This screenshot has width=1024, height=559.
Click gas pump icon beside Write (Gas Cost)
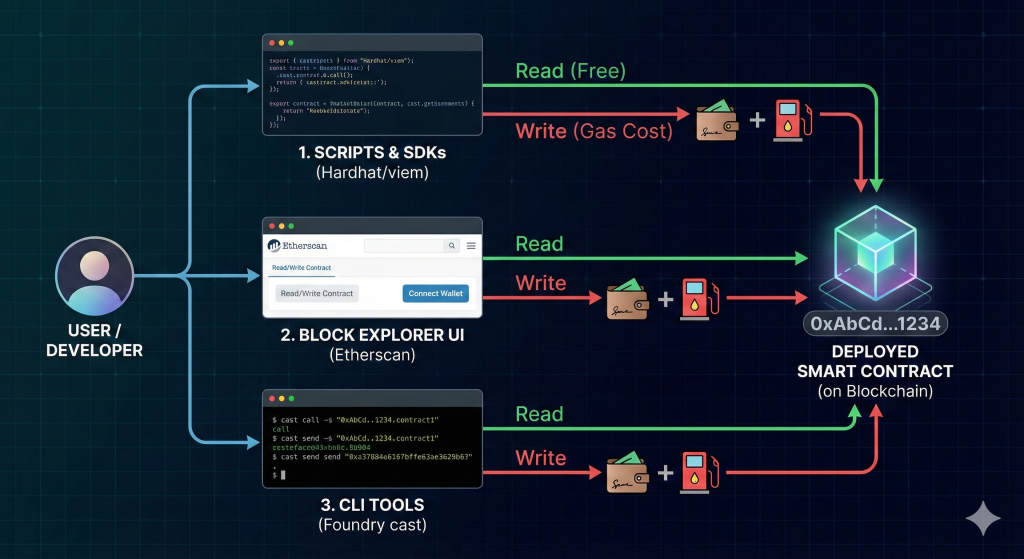coord(794,120)
